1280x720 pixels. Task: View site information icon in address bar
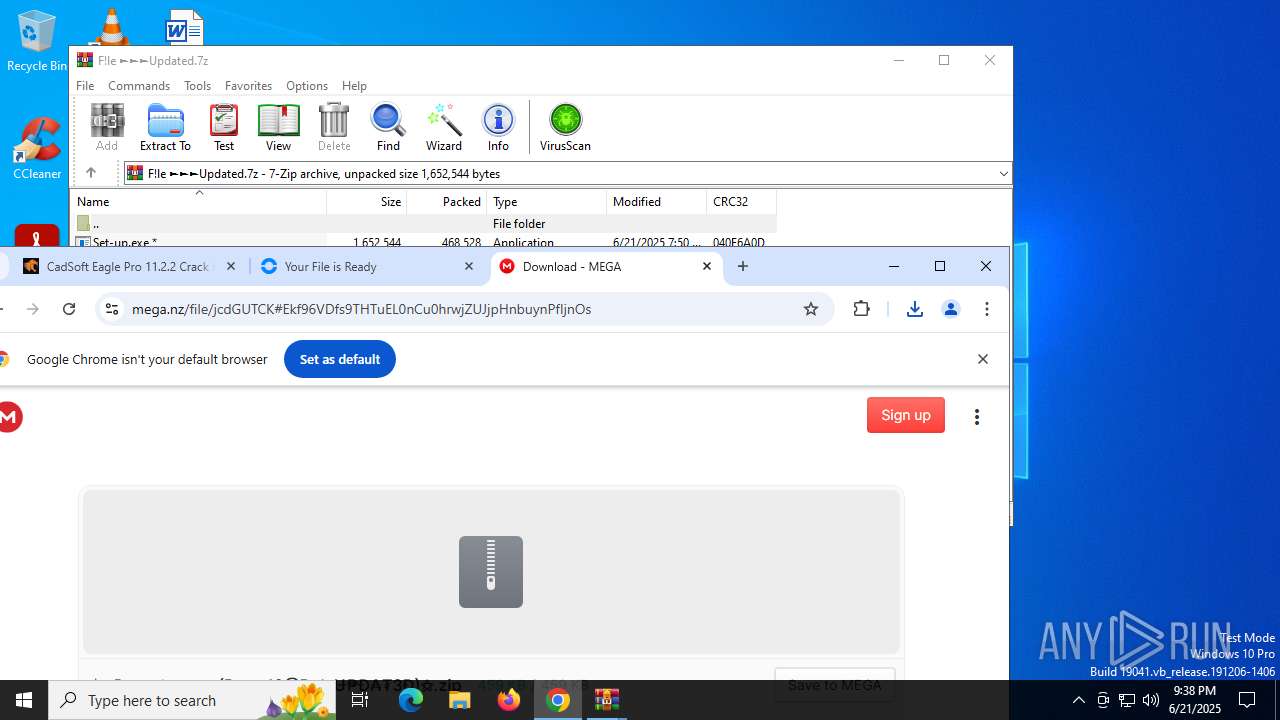coord(112,309)
